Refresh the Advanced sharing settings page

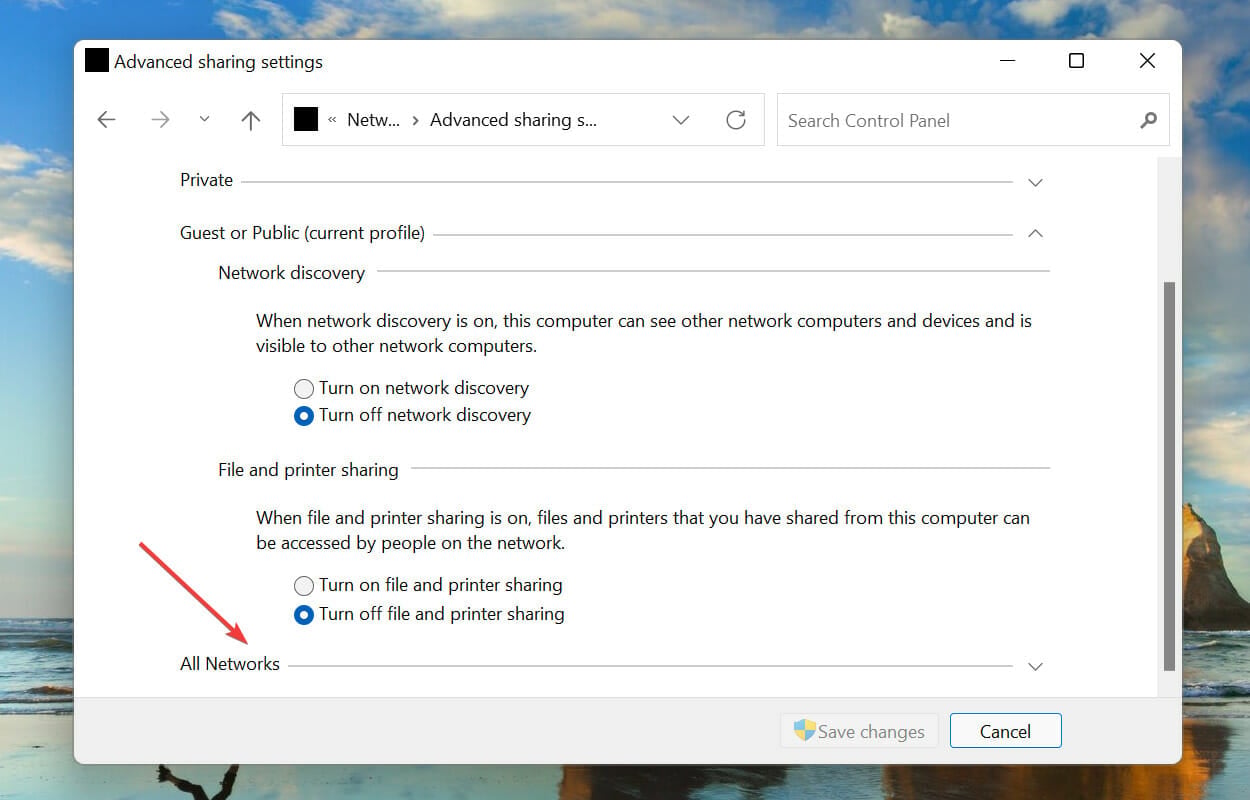[736, 120]
